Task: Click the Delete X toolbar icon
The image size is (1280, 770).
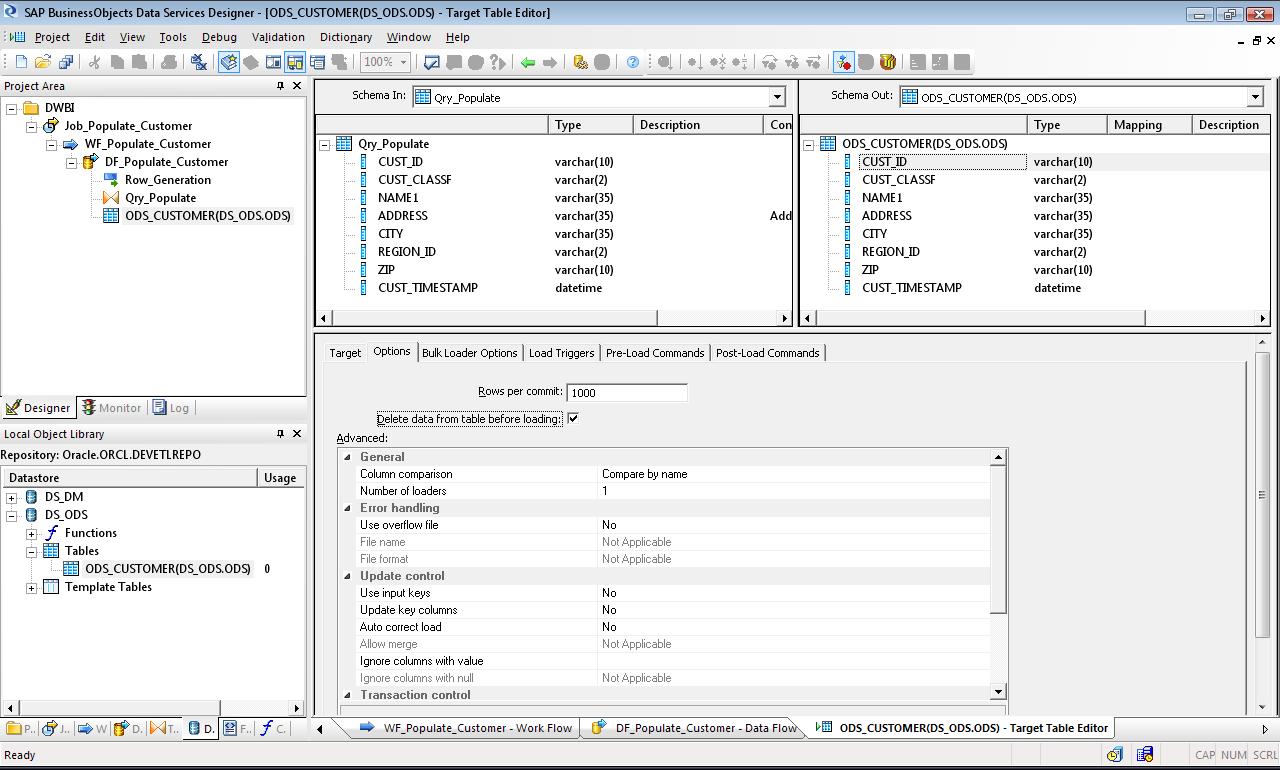Action: click(x=198, y=62)
